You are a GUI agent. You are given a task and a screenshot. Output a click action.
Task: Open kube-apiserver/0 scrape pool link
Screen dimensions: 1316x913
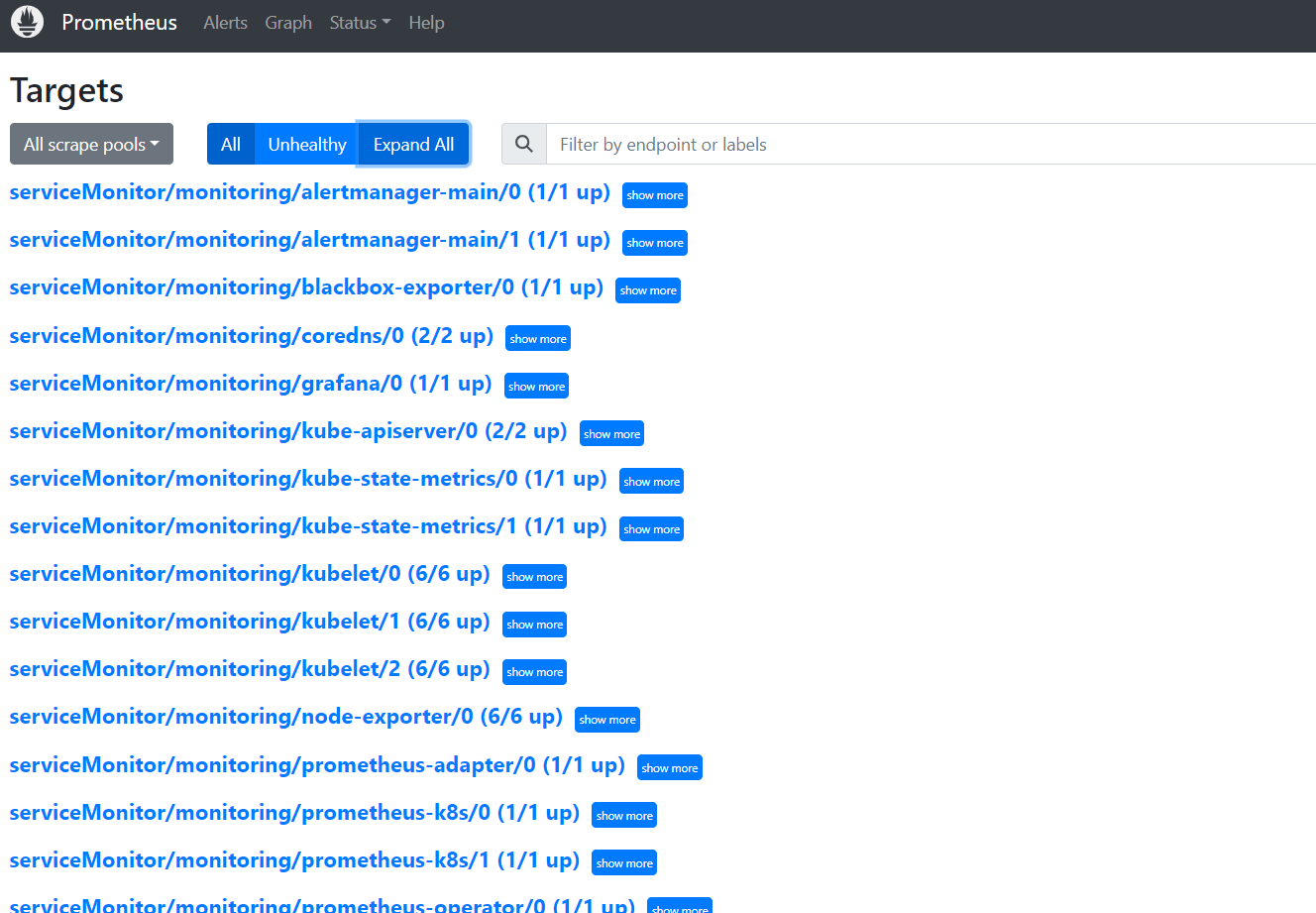pos(288,431)
